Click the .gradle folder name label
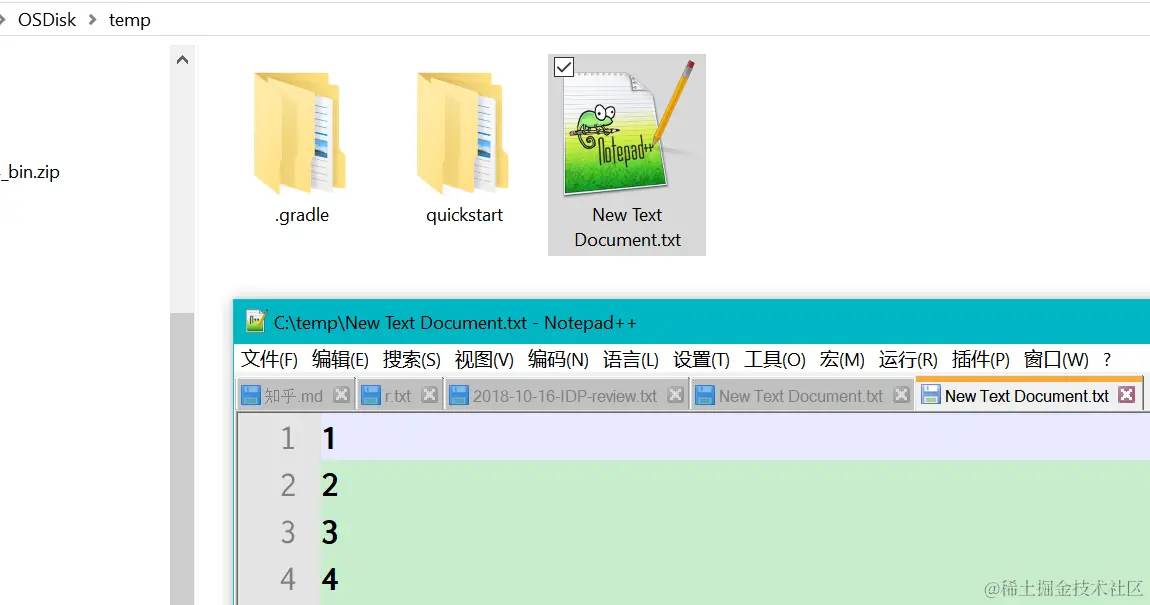The width and height of the screenshot is (1150, 605). (x=301, y=215)
